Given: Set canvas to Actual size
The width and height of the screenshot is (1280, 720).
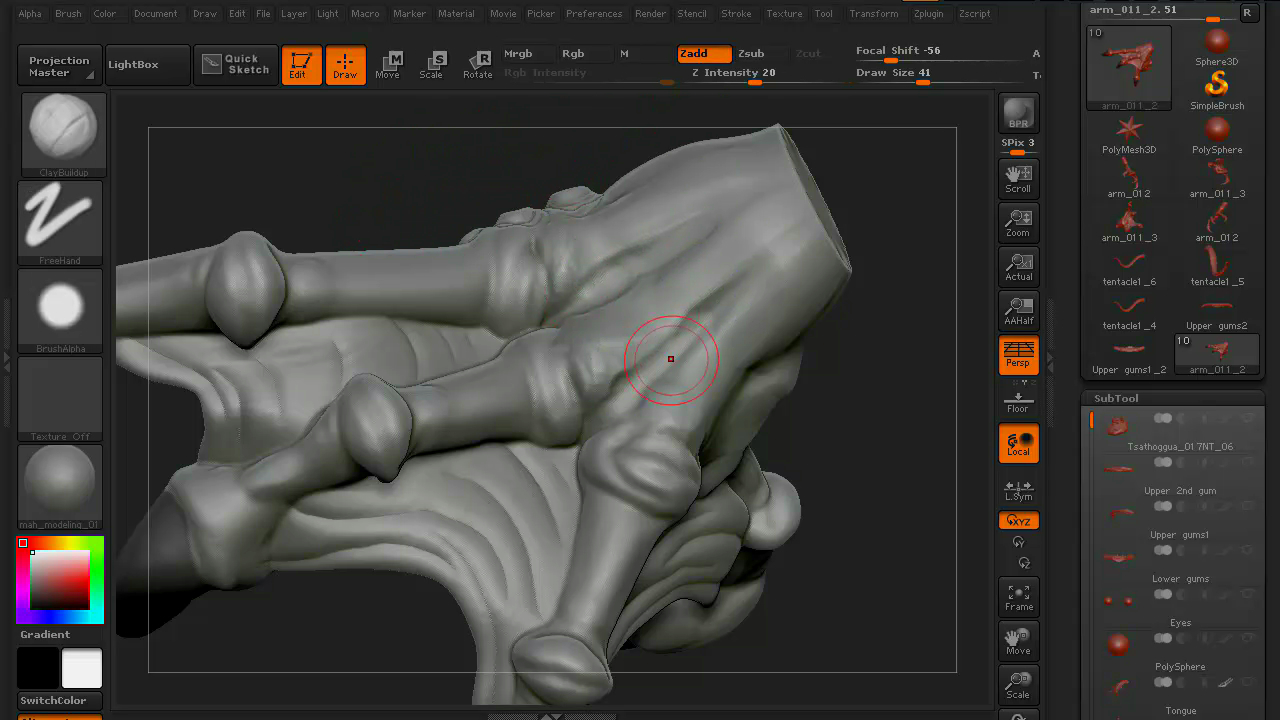Looking at the screenshot, I should pyautogui.click(x=1018, y=266).
